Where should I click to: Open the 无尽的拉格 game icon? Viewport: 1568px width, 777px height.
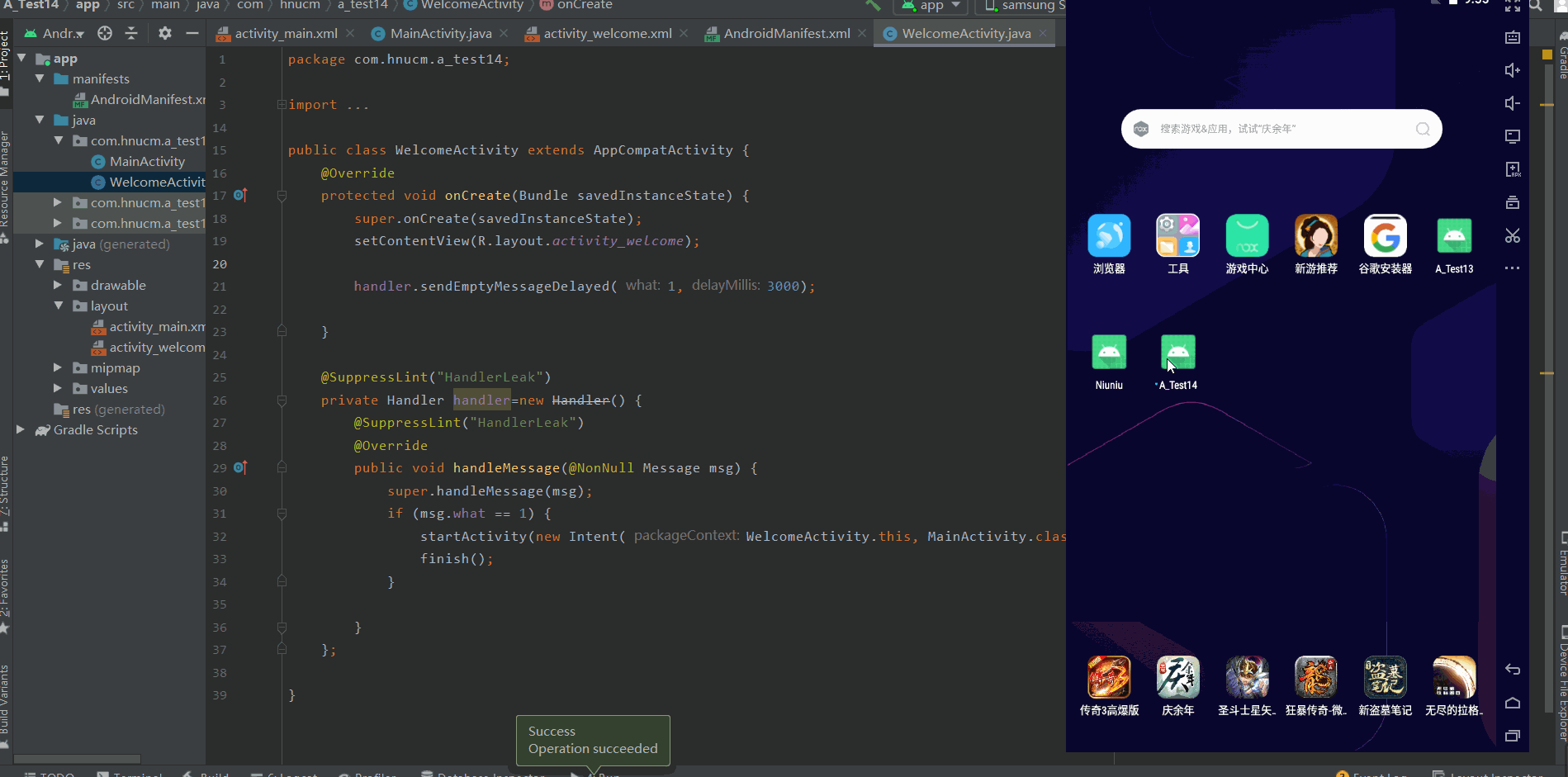pyautogui.click(x=1454, y=677)
